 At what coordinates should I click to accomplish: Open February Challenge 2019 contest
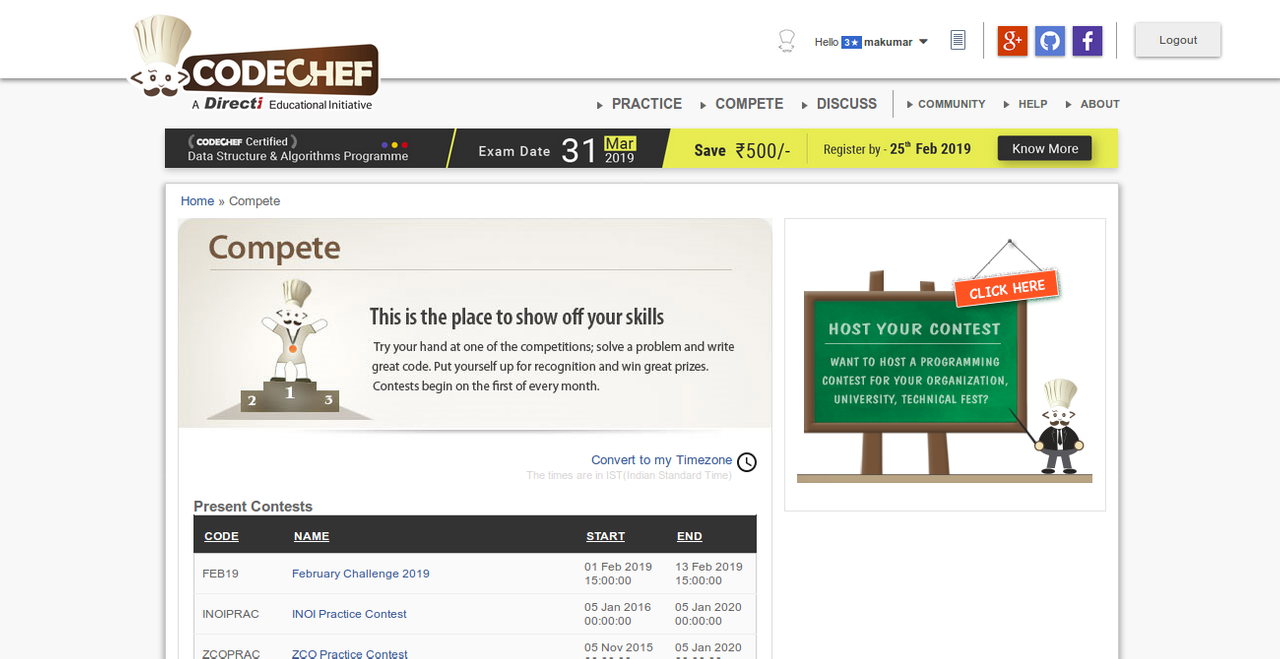pos(361,574)
